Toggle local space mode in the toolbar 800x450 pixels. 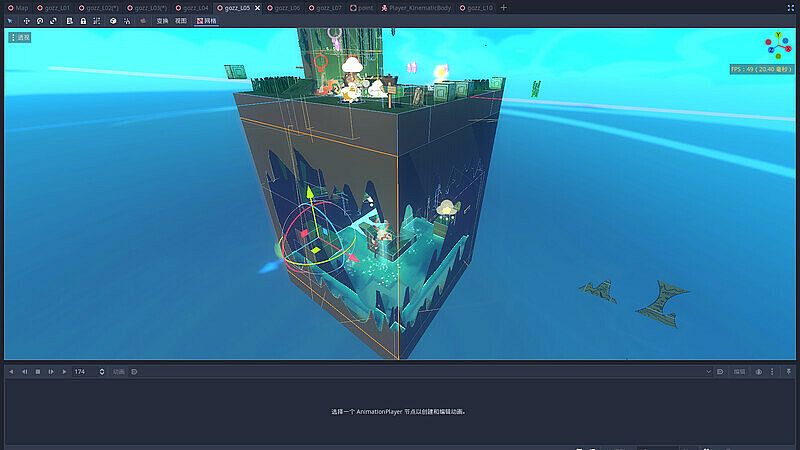tap(112, 20)
